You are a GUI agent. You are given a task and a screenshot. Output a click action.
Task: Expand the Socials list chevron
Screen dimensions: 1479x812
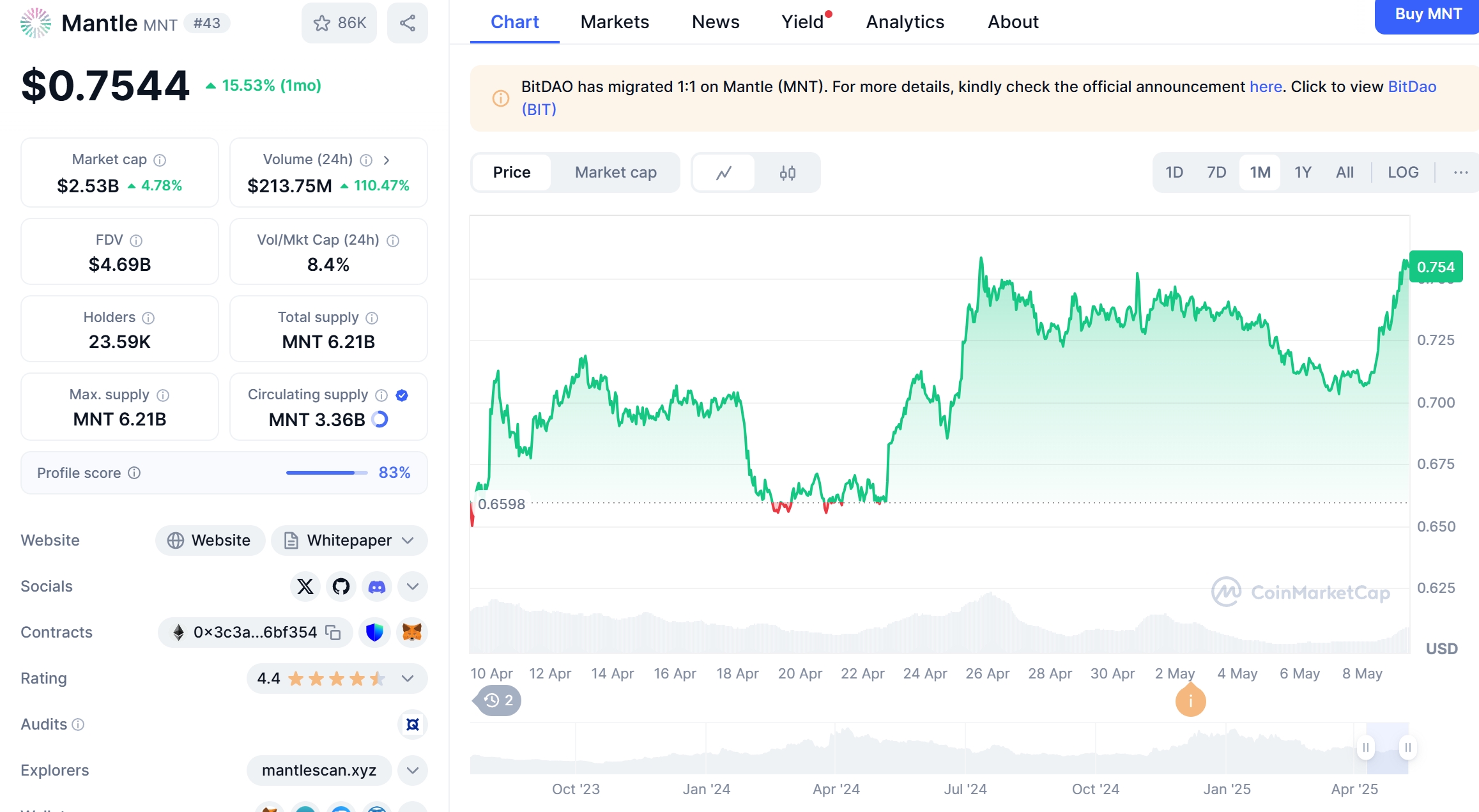(x=412, y=586)
